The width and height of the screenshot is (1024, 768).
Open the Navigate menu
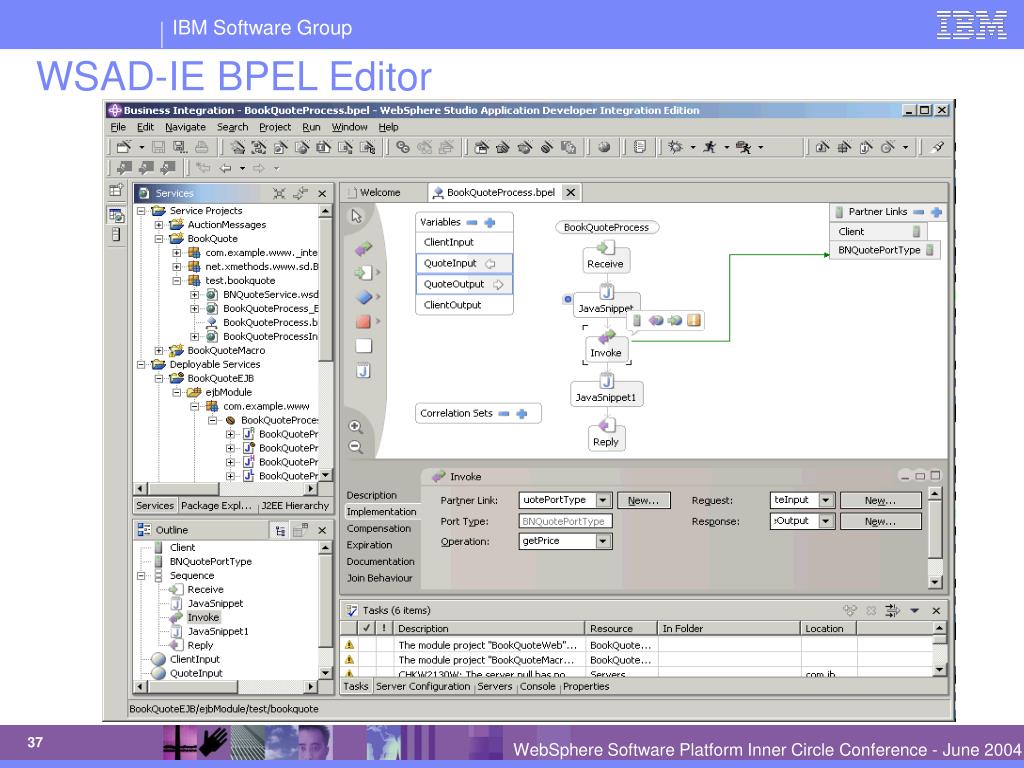[185, 127]
